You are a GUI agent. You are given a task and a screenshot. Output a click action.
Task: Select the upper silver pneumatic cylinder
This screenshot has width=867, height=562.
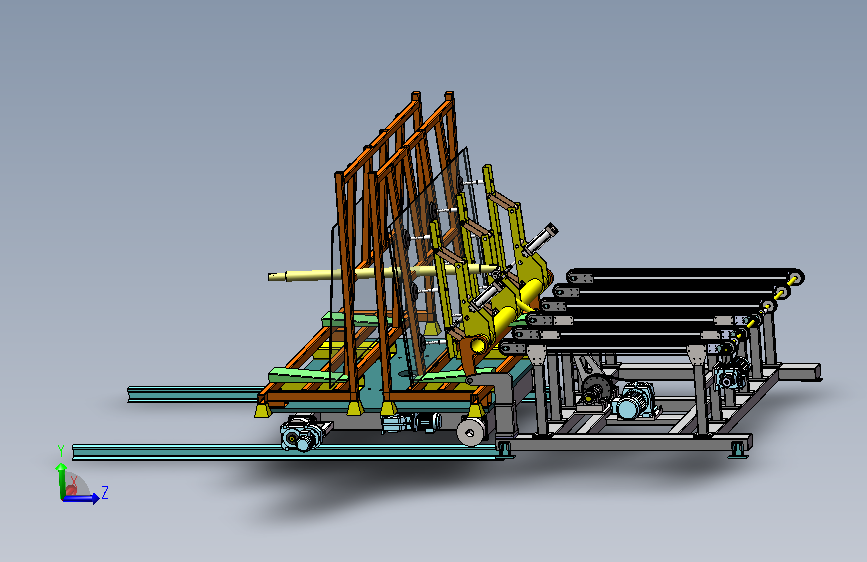[x=540, y=238]
